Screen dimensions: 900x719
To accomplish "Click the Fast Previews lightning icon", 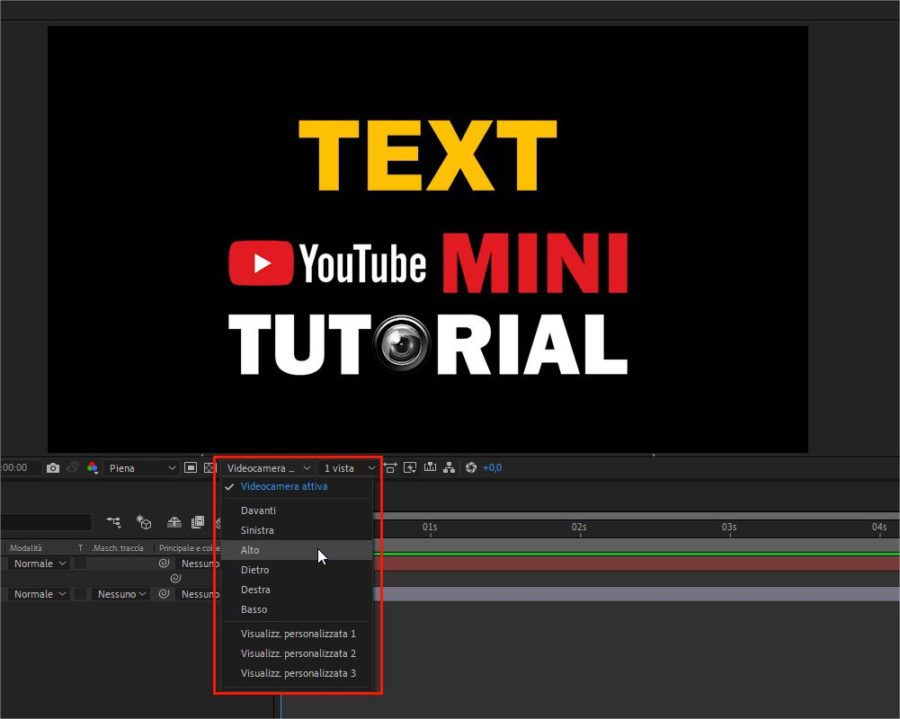I will point(410,467).
